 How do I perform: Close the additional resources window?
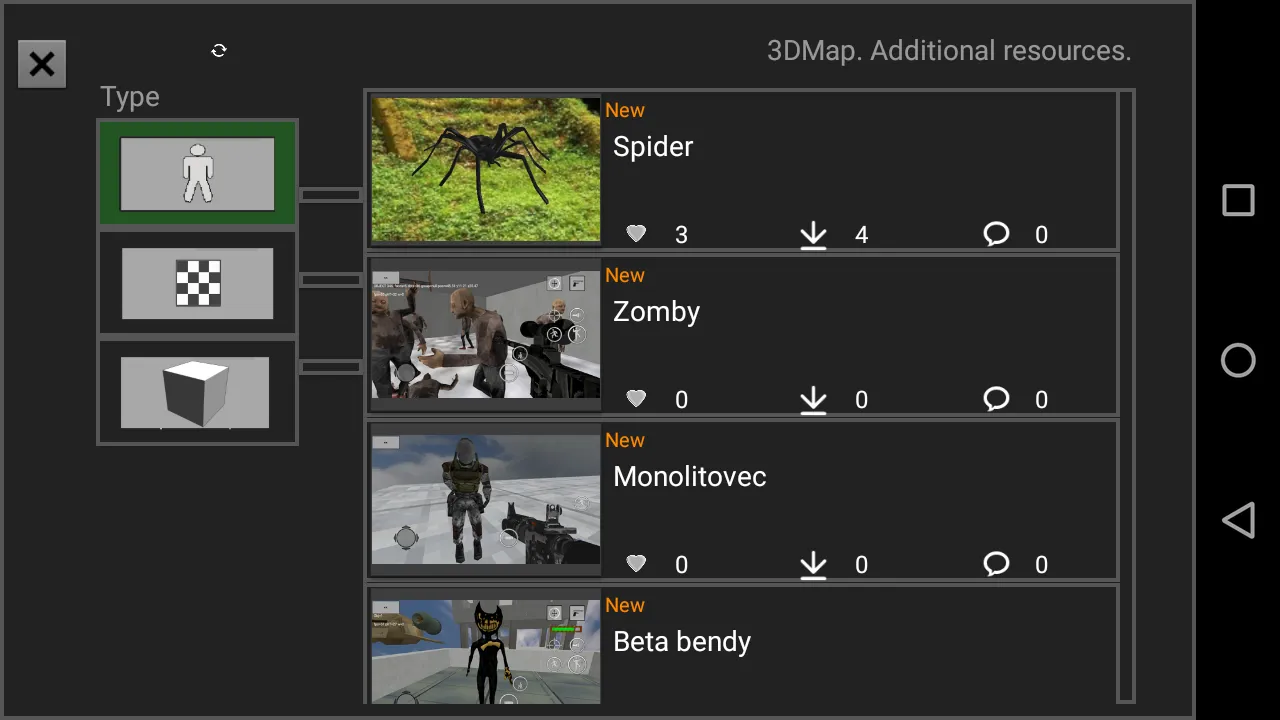coord(42,65)
